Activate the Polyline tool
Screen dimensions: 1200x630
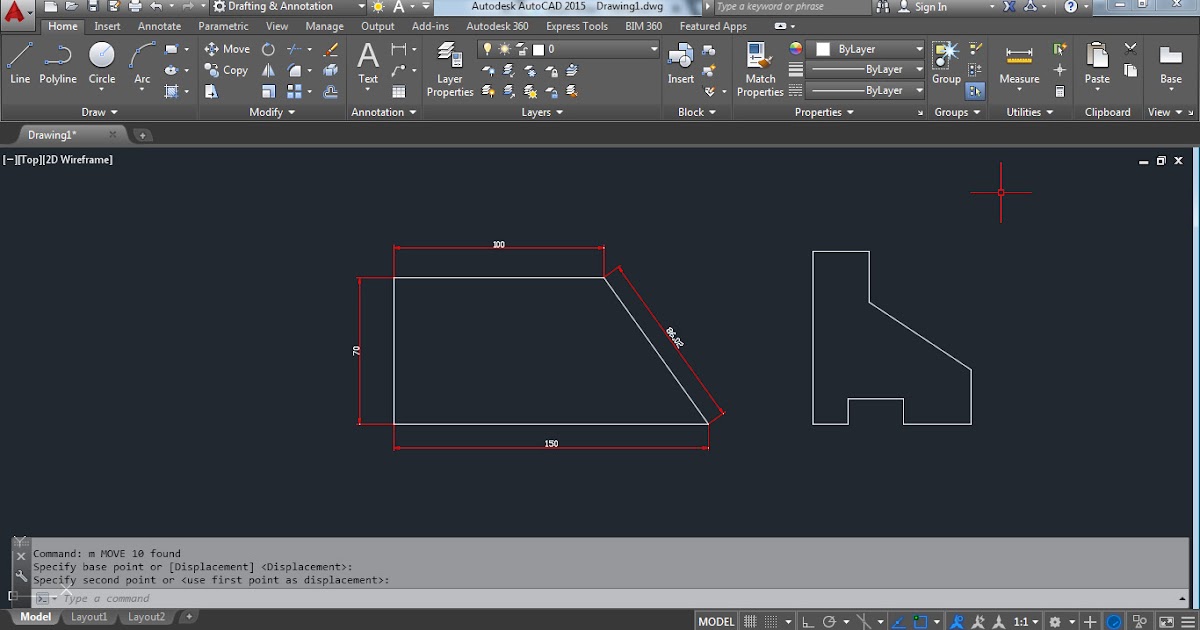(x=57, y=60)
